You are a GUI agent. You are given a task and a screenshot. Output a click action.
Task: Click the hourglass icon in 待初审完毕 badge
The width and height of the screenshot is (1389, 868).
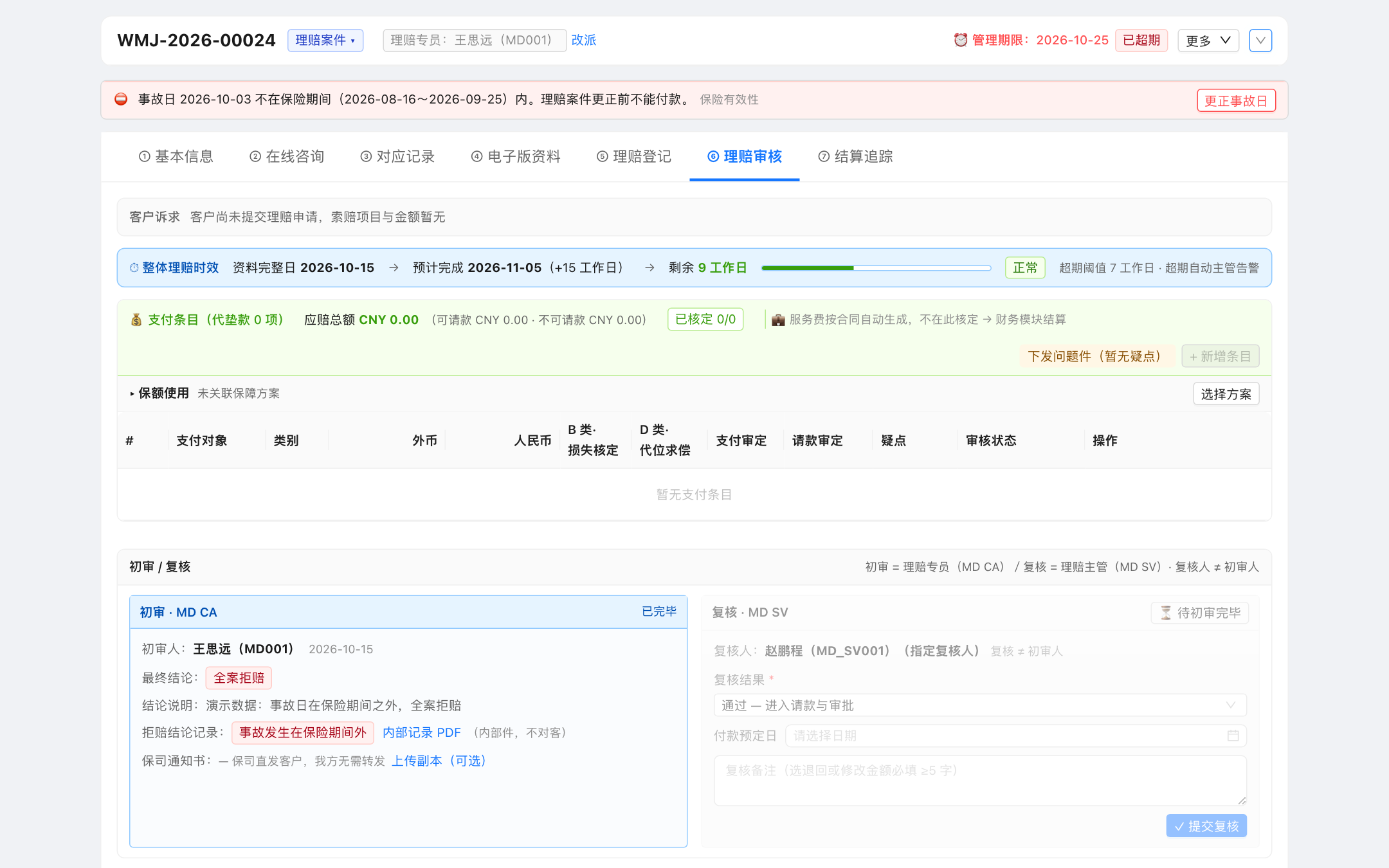(1166, 613)
